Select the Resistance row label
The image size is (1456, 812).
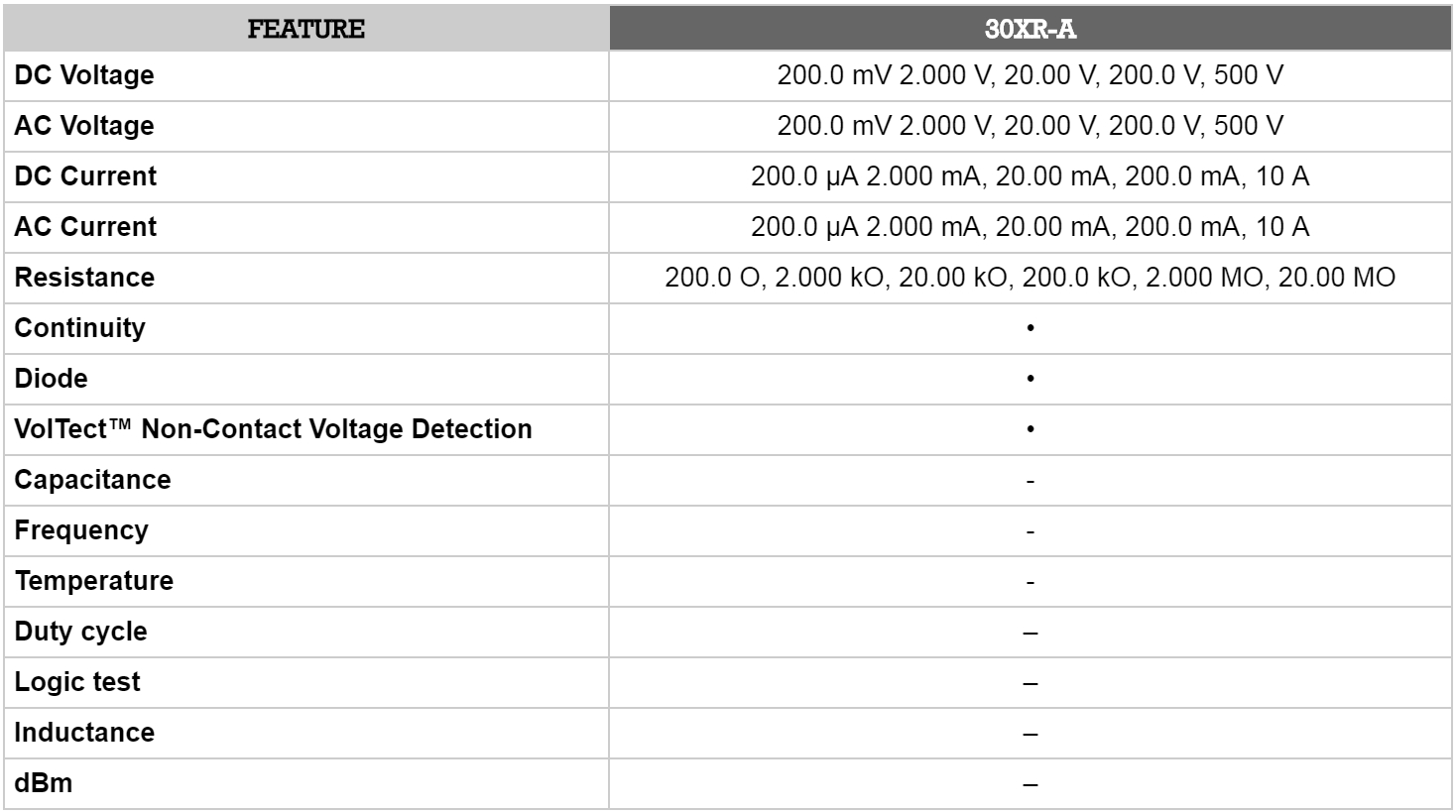[x=84, y=278]
